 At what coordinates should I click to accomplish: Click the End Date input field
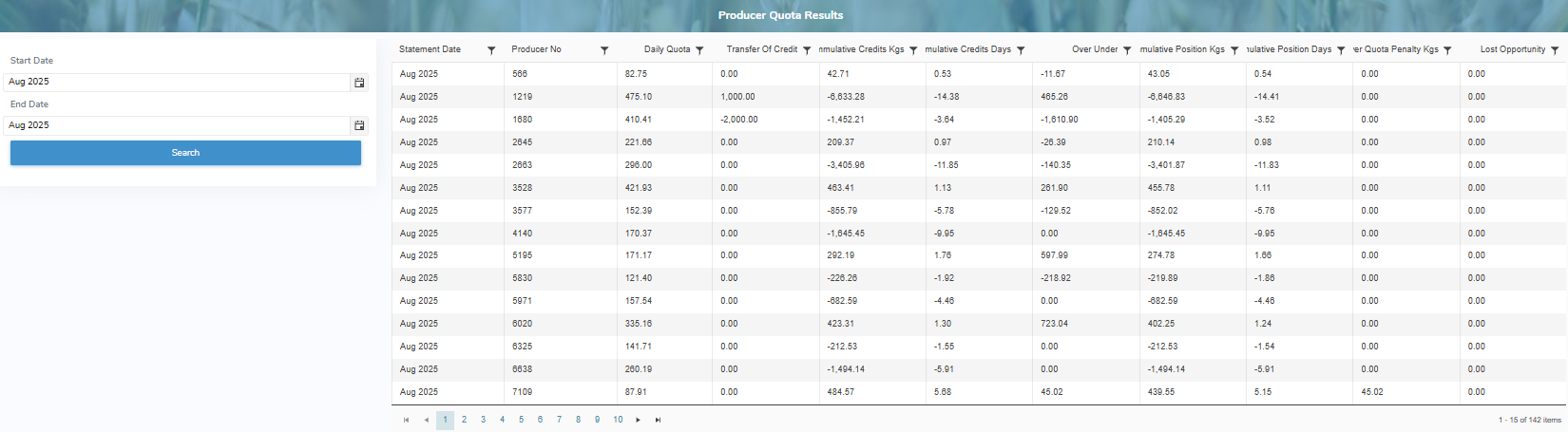click(177, 125)
